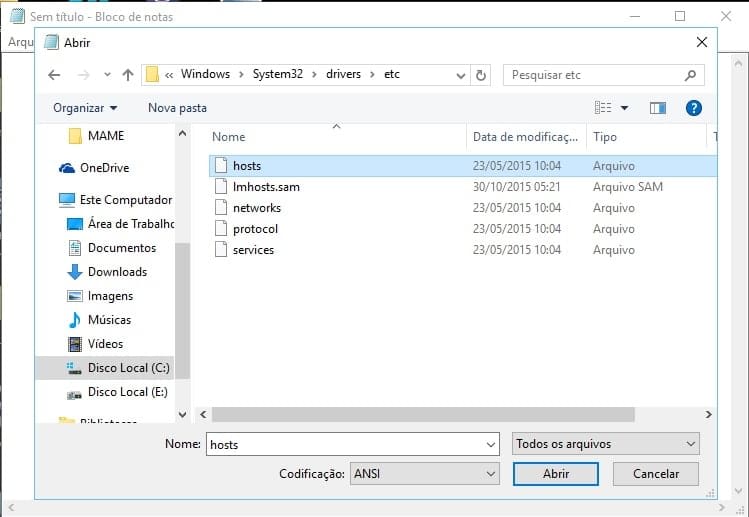The width and height of the screenshot is (749, 517).
Task: Select the lmhosts.sam file
Action: click(462, 187)
